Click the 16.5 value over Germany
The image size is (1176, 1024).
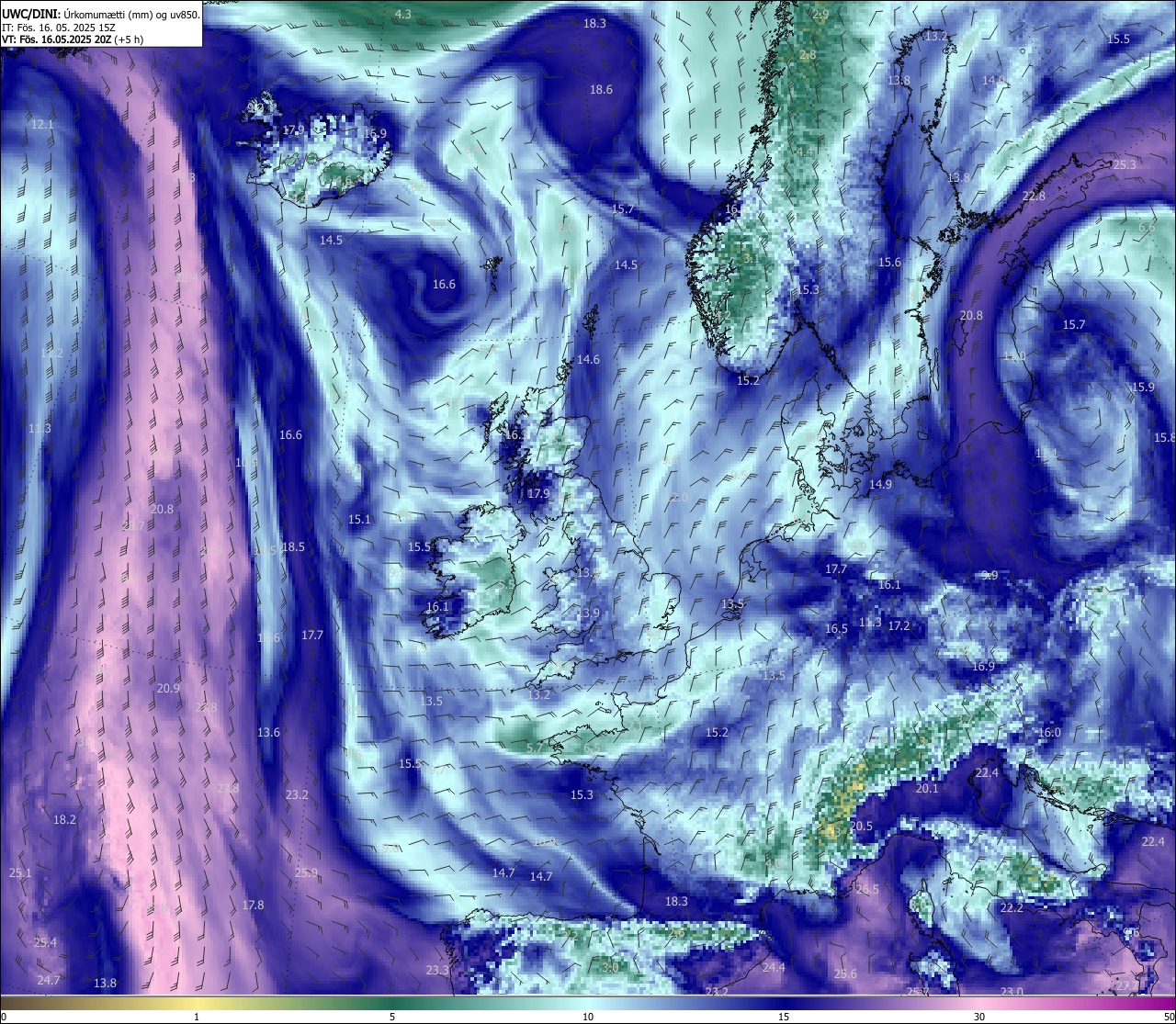click(836, 629)
